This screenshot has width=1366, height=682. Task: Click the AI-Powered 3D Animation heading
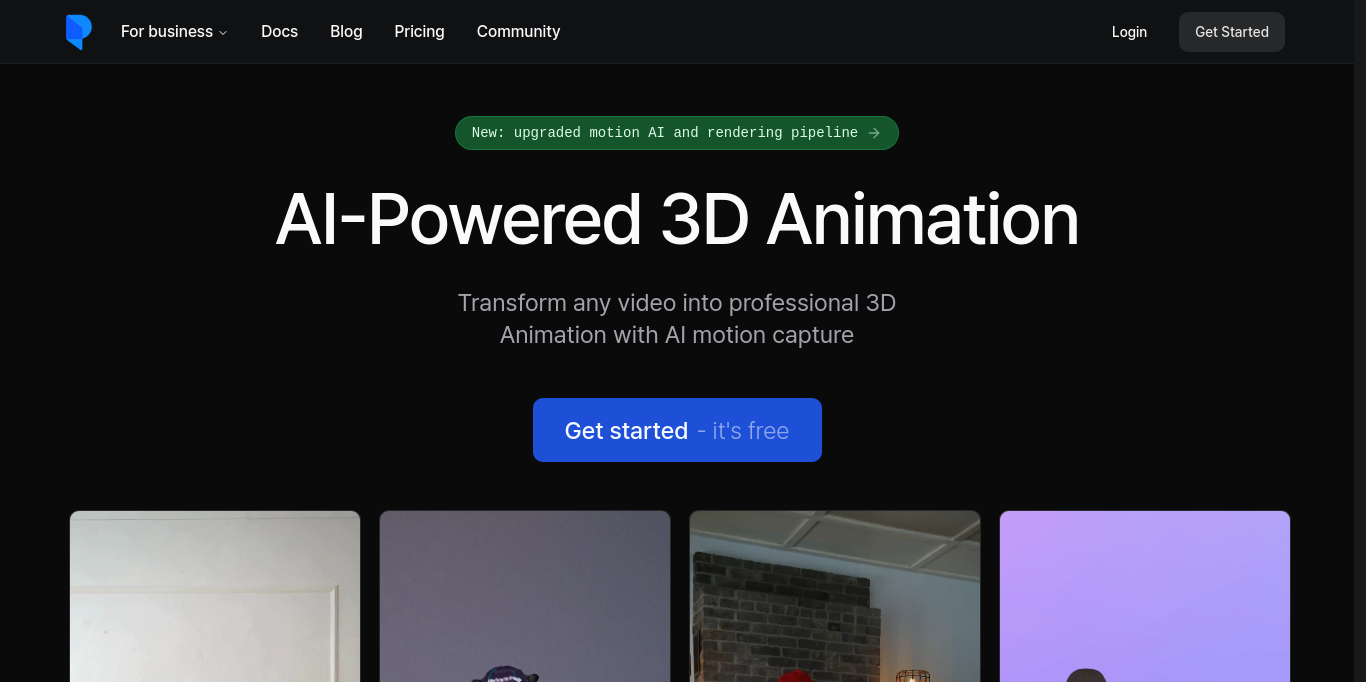pyautogui.click(x=677, y=220)
